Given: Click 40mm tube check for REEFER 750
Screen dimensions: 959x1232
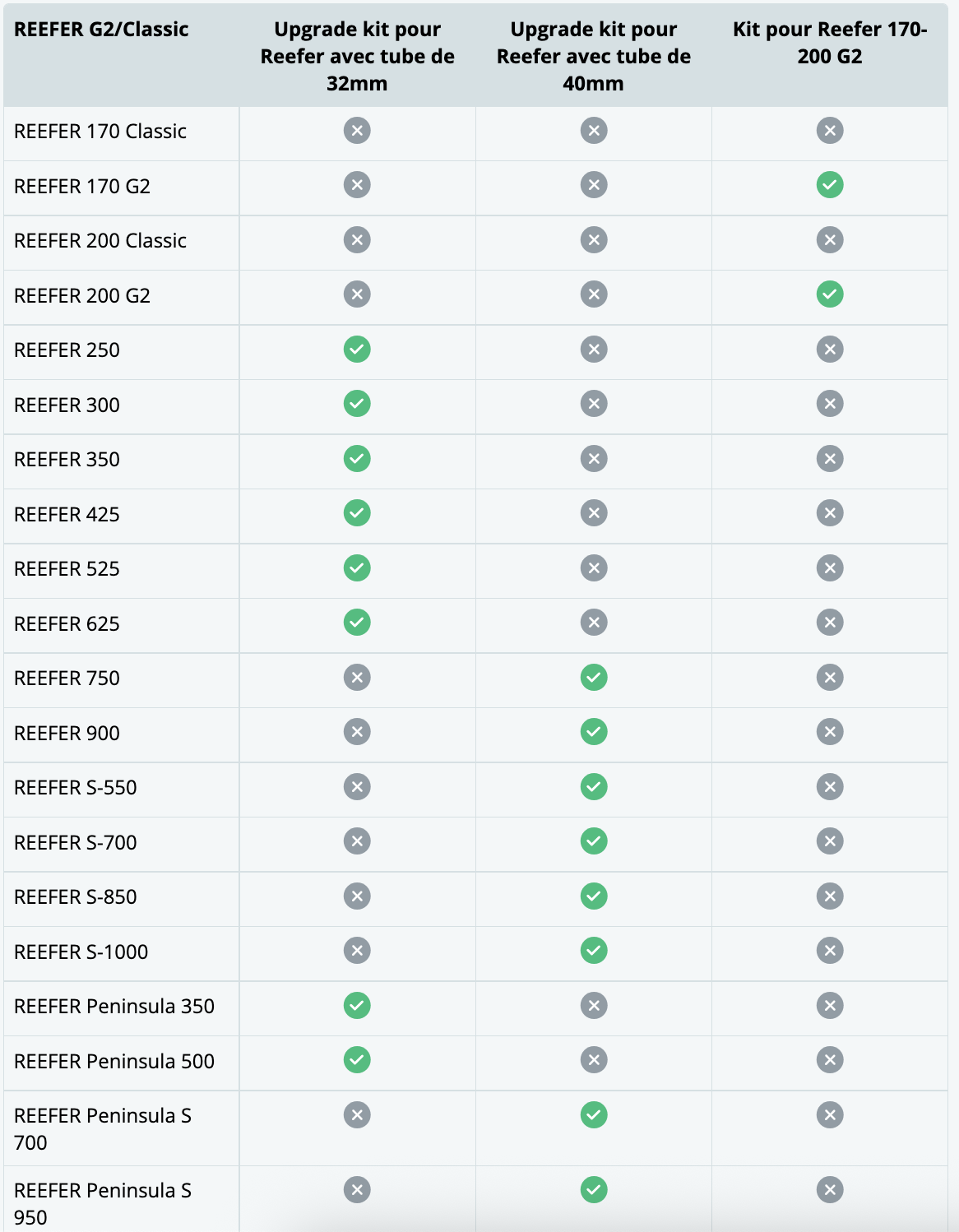Looking at the screenshot, I should 593,678.
